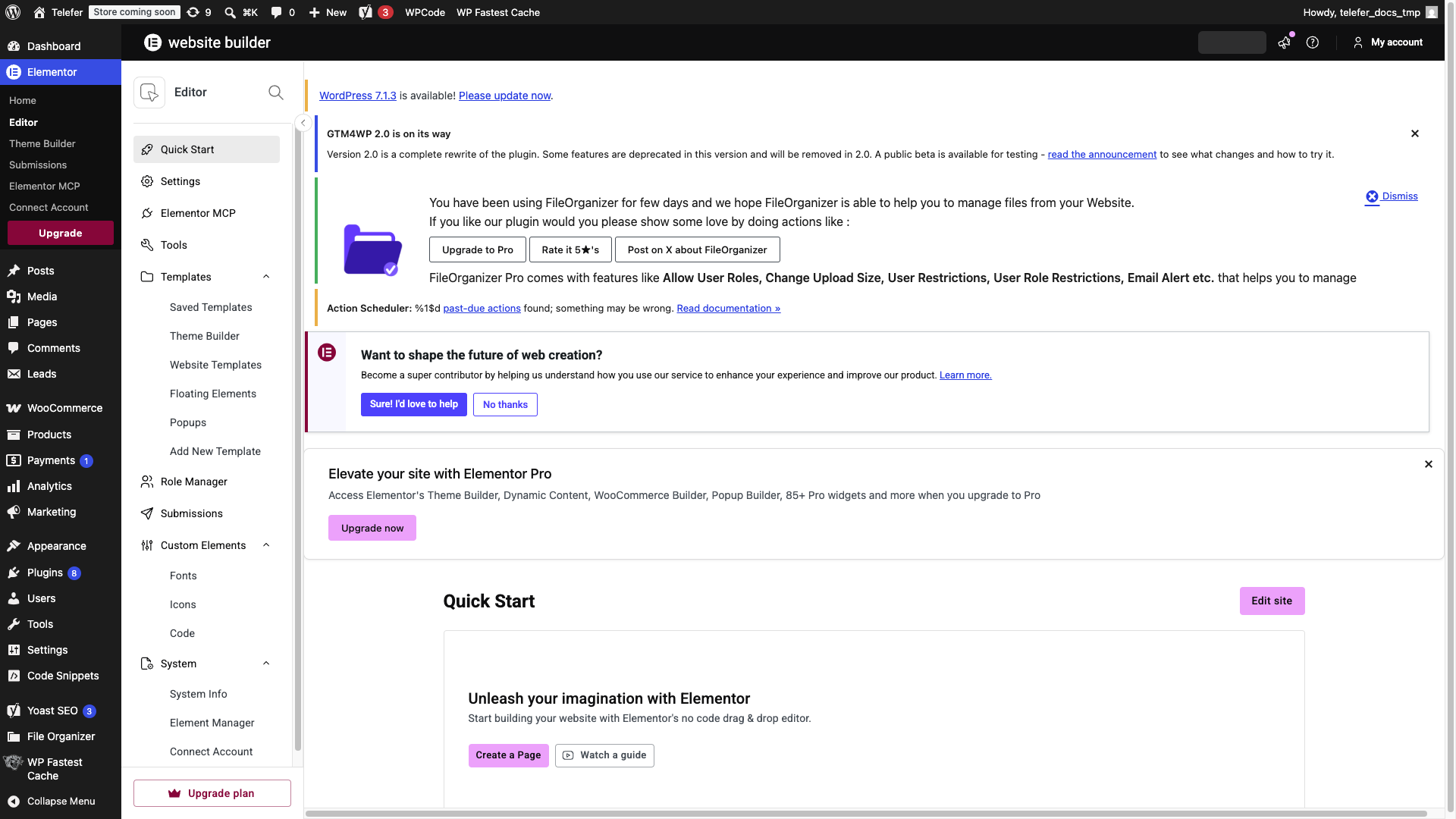
Task: Open Role Manager in the editor sidebar
Action: [206, 482]
